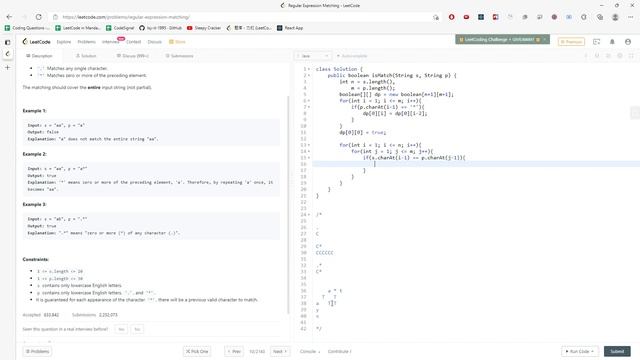Go to the previous problem with Prev
The width and height of the screenshot is (640, 360).
click(234, 351)
